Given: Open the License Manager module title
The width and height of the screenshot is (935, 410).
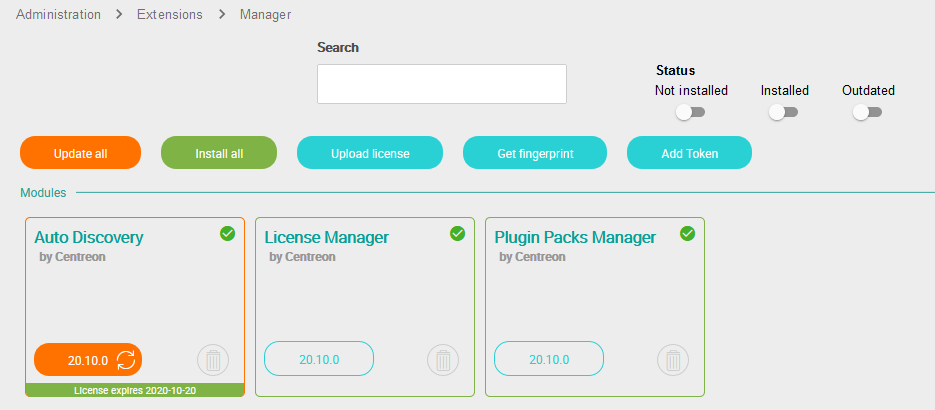Looking at the screenshot, I should (326, 237).
